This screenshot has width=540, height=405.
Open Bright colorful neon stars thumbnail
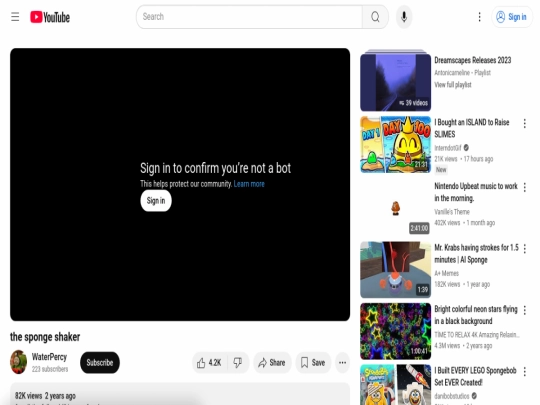[395, 331]
